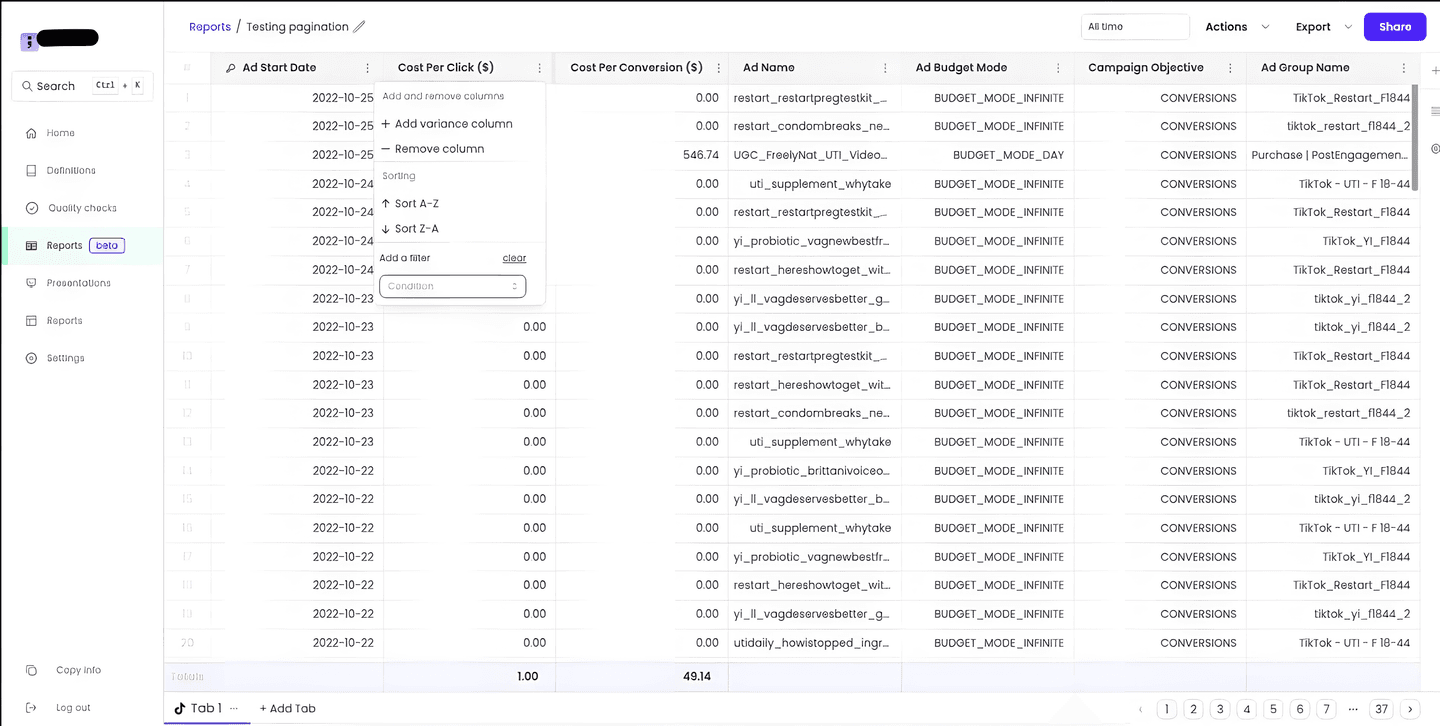
Task: Click the Share button
Action: (1394, 26)
